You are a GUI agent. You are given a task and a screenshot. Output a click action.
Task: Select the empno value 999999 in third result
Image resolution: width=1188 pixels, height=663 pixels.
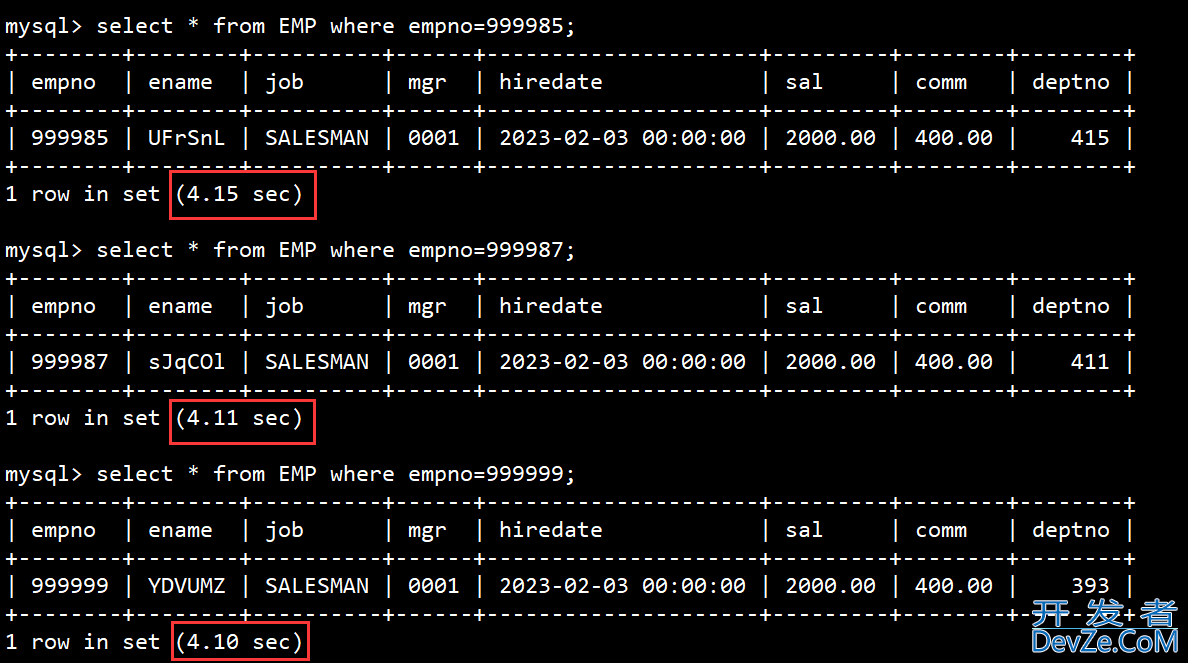70,586
